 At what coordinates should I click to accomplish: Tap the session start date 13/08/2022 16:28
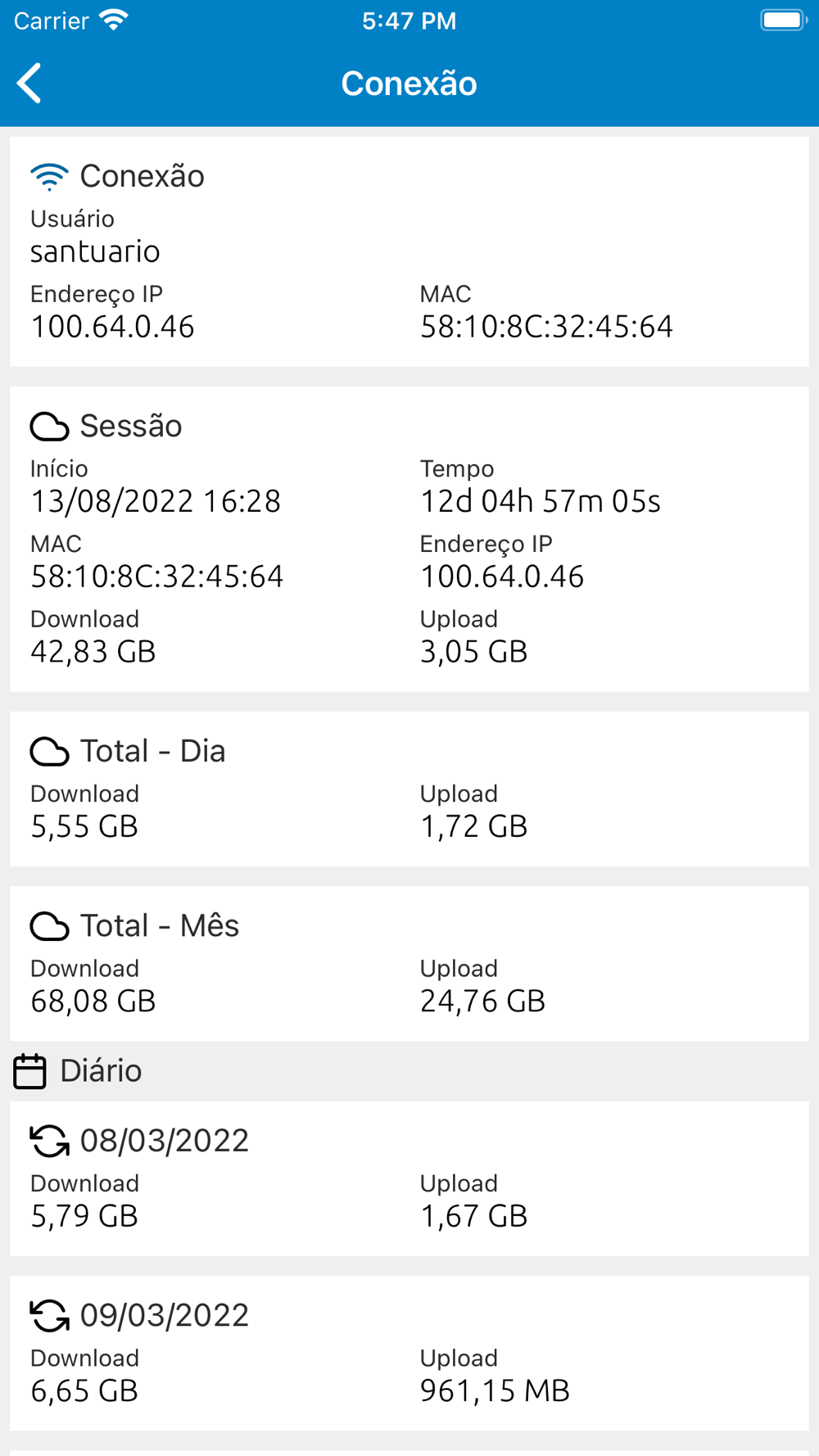[156, 501]
